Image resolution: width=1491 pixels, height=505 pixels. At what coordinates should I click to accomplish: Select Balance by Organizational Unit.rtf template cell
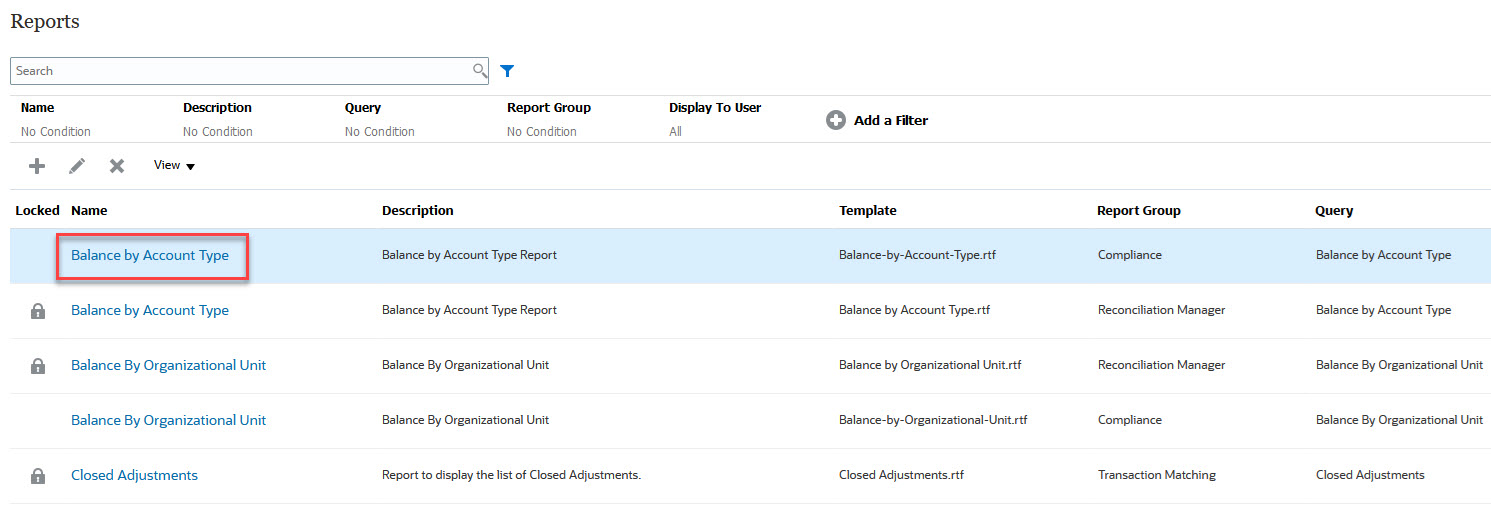pyautogui.click(x=930, y=365)
